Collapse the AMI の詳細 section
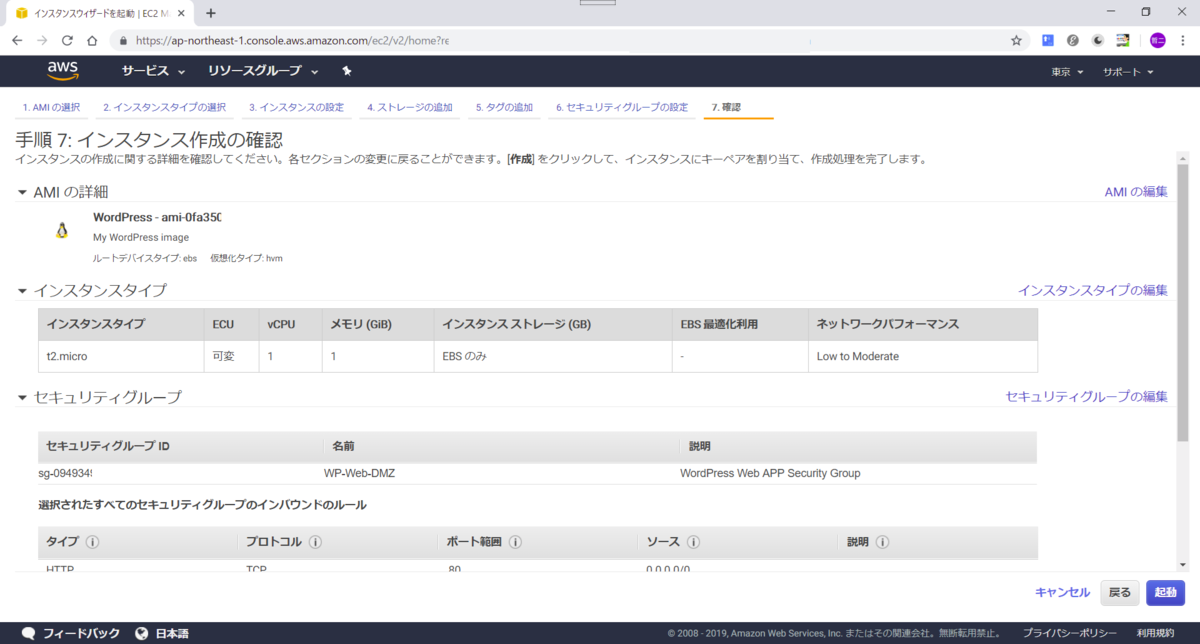 pos(22,192)
